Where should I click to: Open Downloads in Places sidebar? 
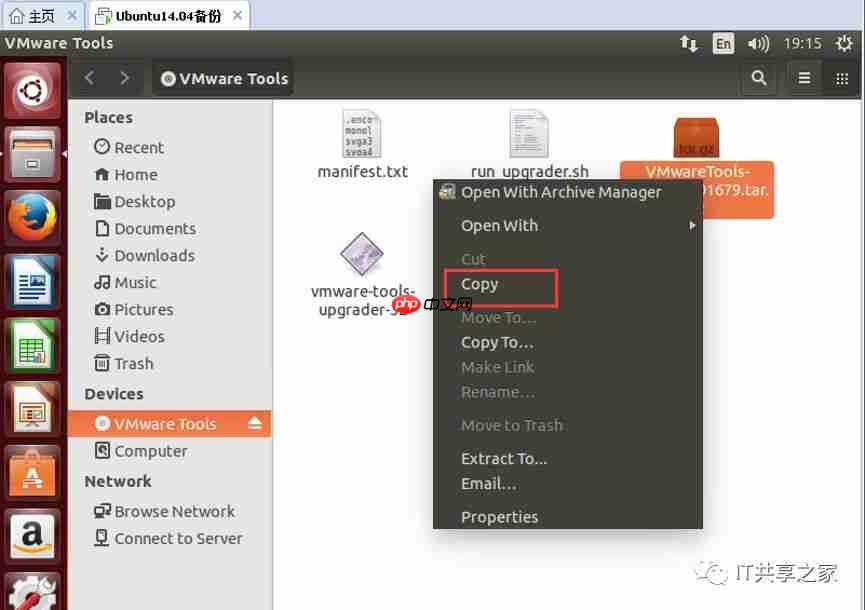pos(170,255)
